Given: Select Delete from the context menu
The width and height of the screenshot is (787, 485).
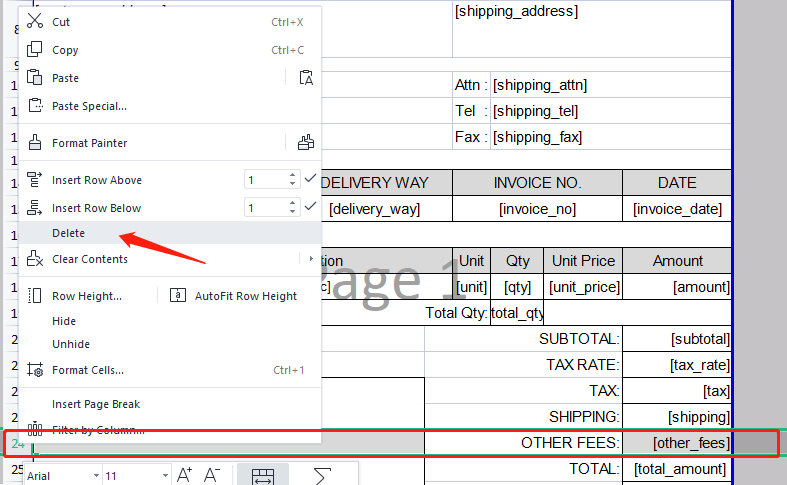Looking at the screenshot, I should tap(69, 233).
